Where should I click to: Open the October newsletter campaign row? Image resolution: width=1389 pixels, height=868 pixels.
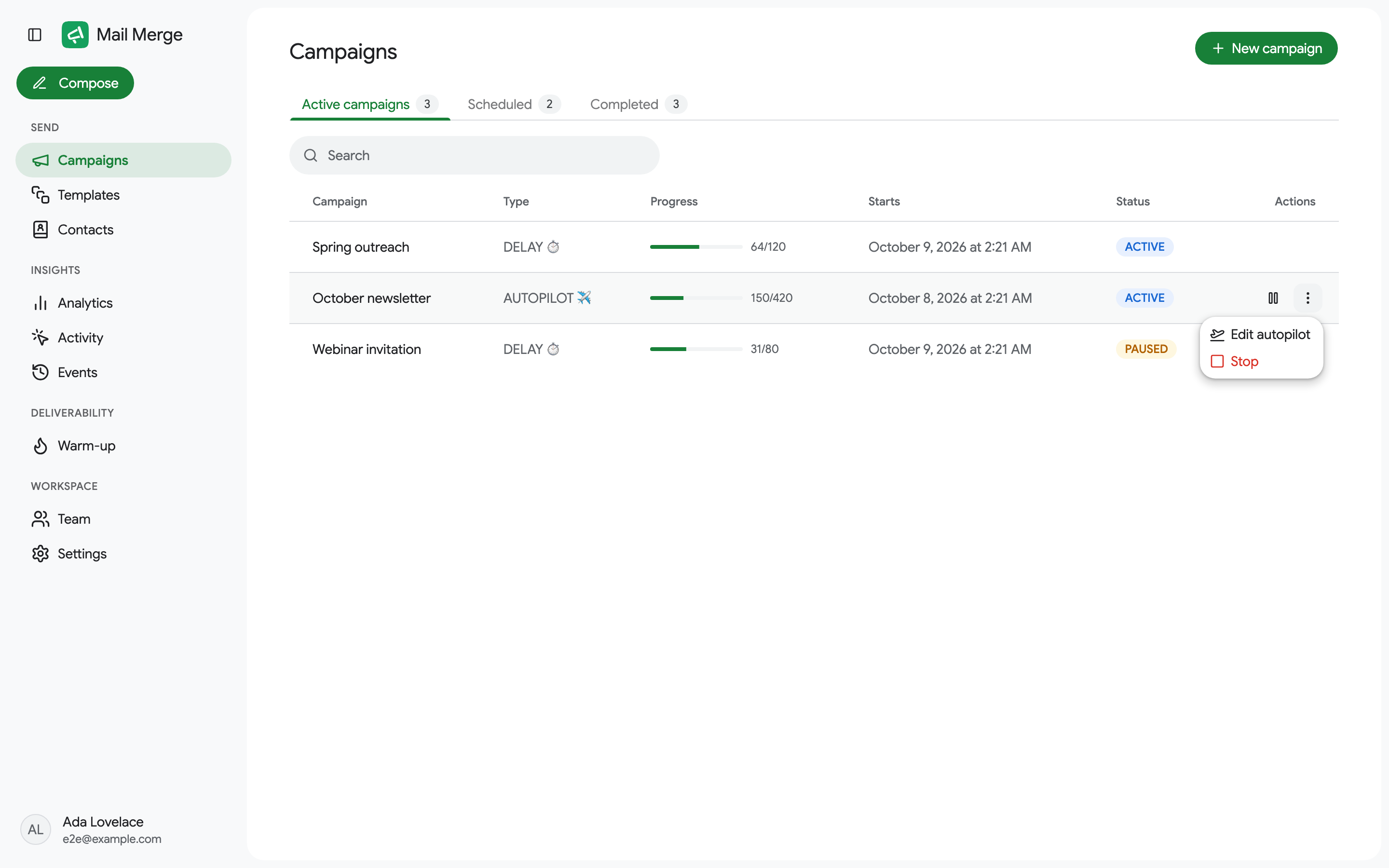click(814, 298)
